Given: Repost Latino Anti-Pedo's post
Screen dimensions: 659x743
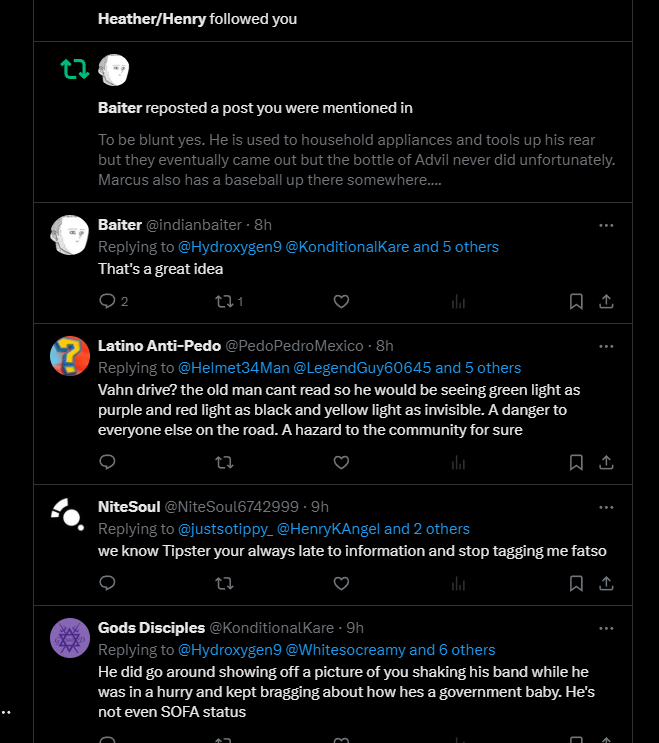Looking at the screenshot, I should click(224, 462).
